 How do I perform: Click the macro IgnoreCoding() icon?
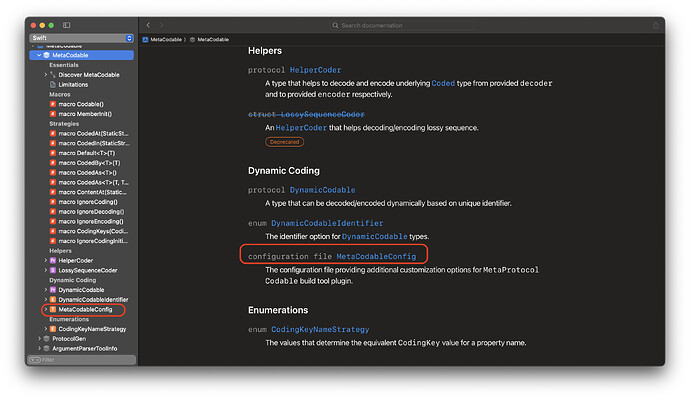53,202
